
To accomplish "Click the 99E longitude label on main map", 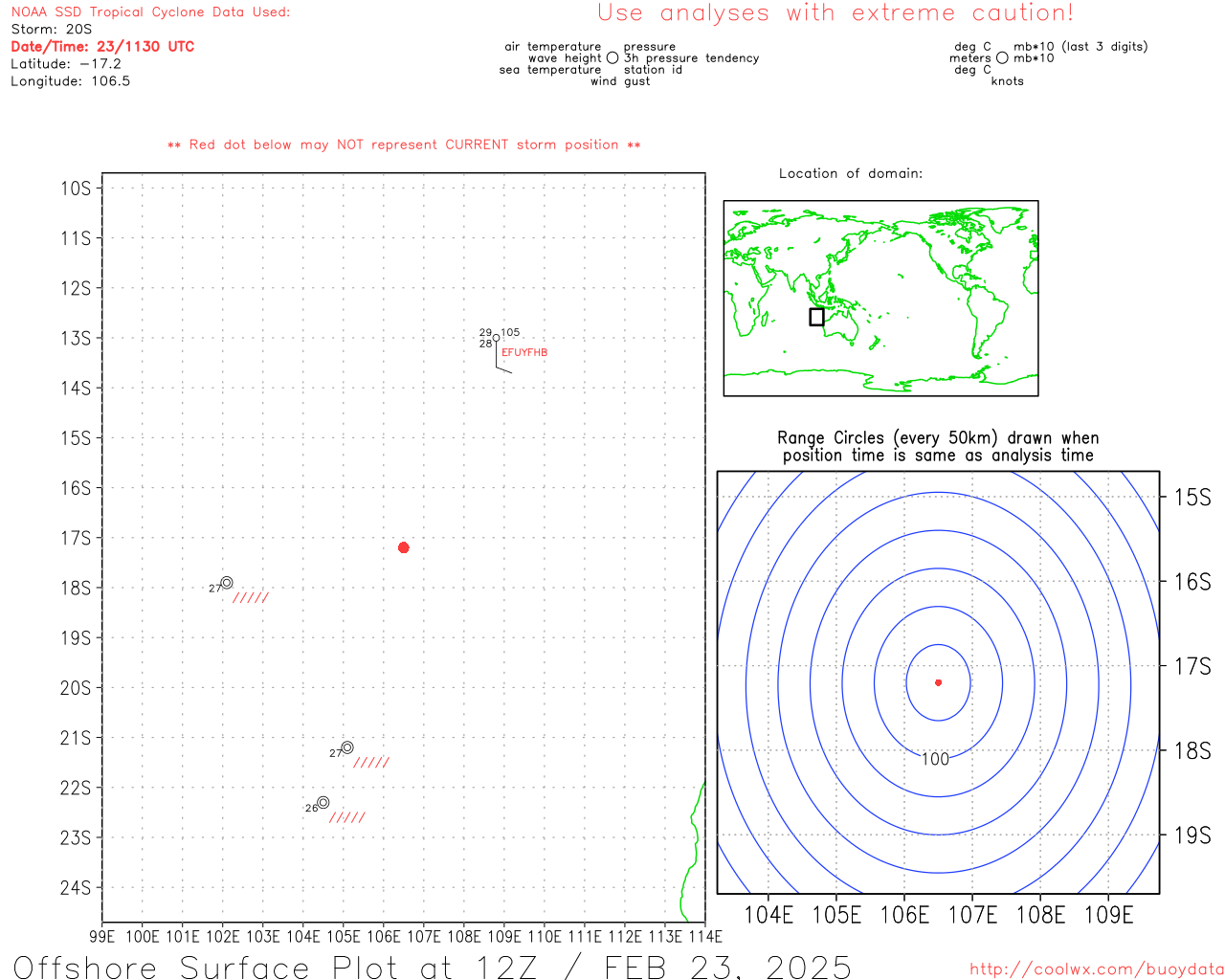I will point(102,936).
